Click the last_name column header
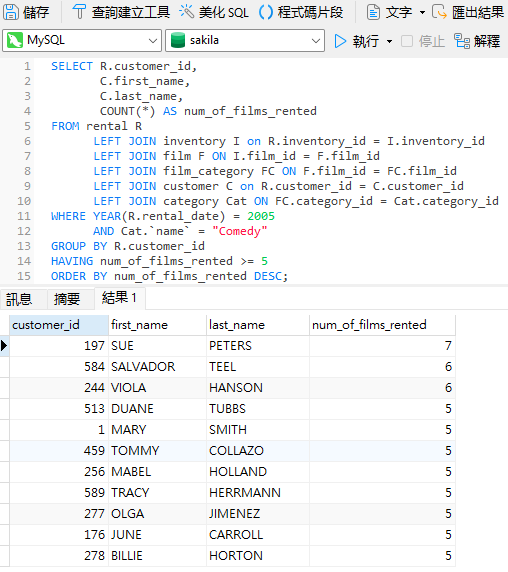This screenshot has width=508, height=572. coord(258,325)
